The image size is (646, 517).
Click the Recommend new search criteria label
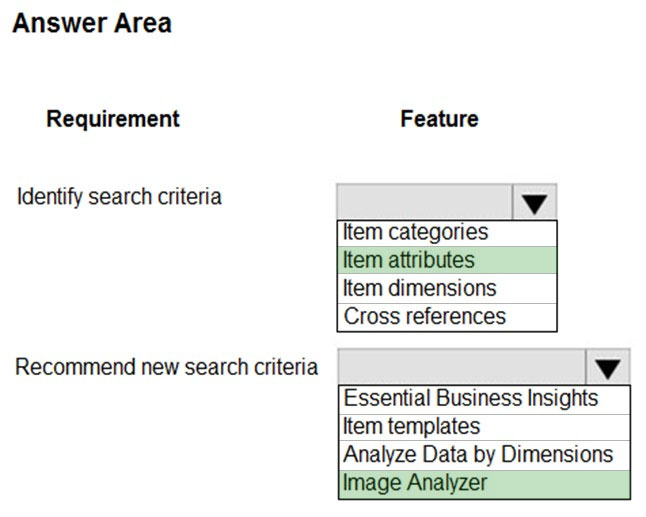[x=166, y=367]
